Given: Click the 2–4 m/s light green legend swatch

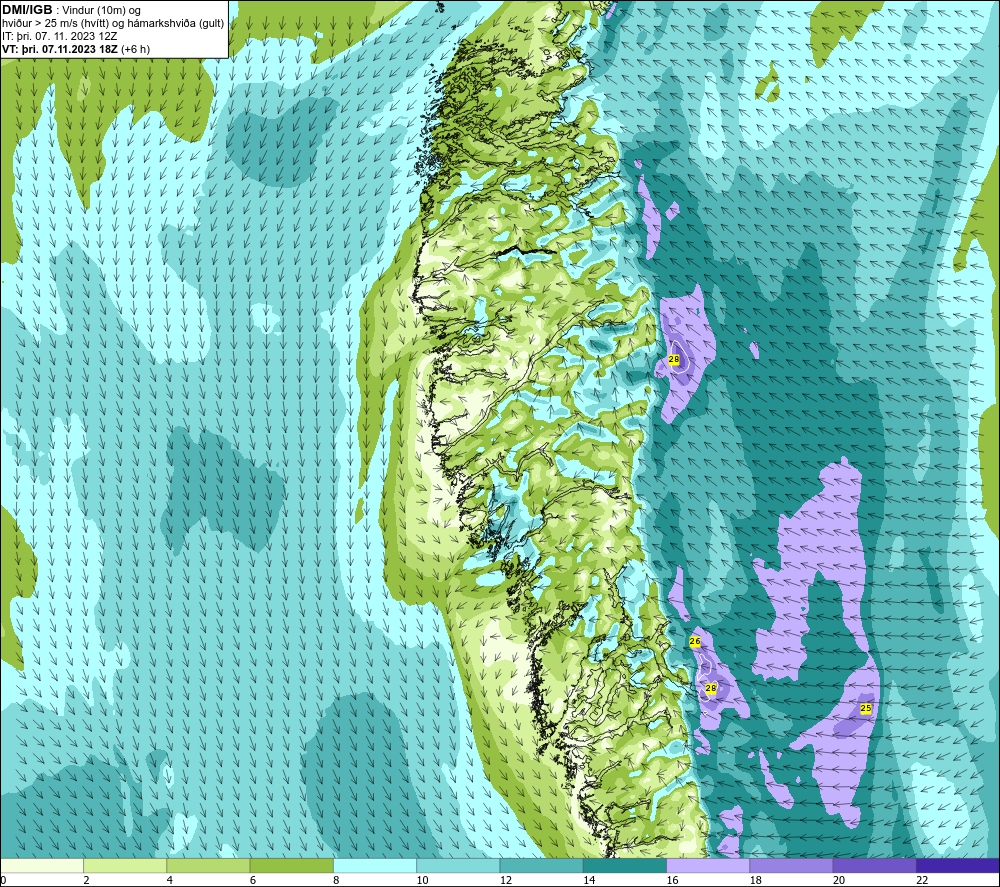Looking at the screenshot, I should pos(125,866).
